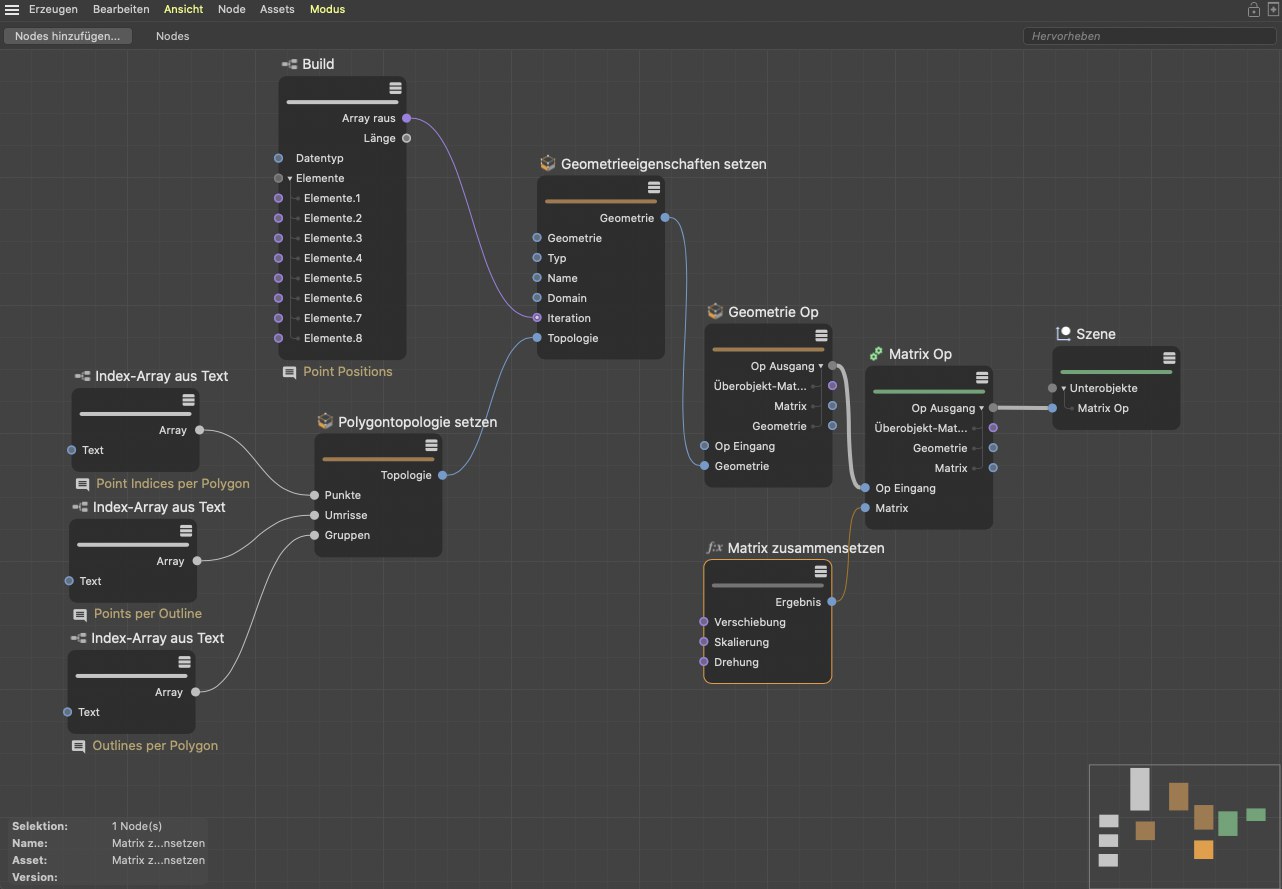Open the hamburger menu icon in menu bar
The width and height of the screenshot is (1282, 889).
12,9
